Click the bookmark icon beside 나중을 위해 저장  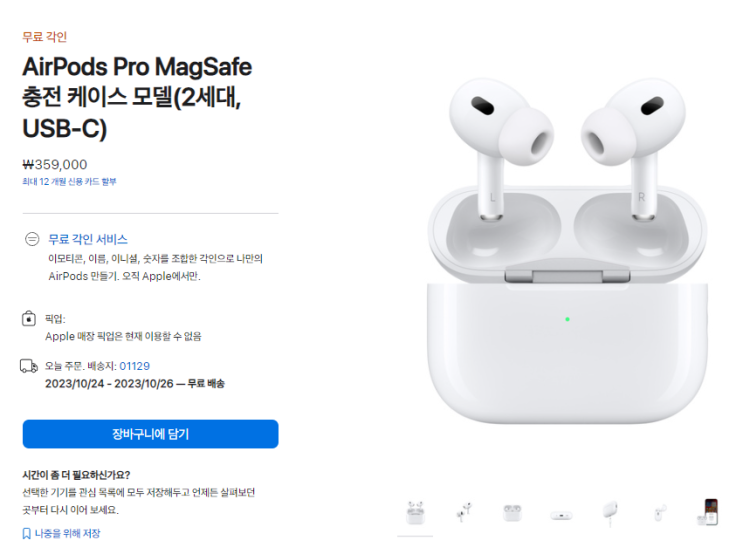(x=27, y=534)
